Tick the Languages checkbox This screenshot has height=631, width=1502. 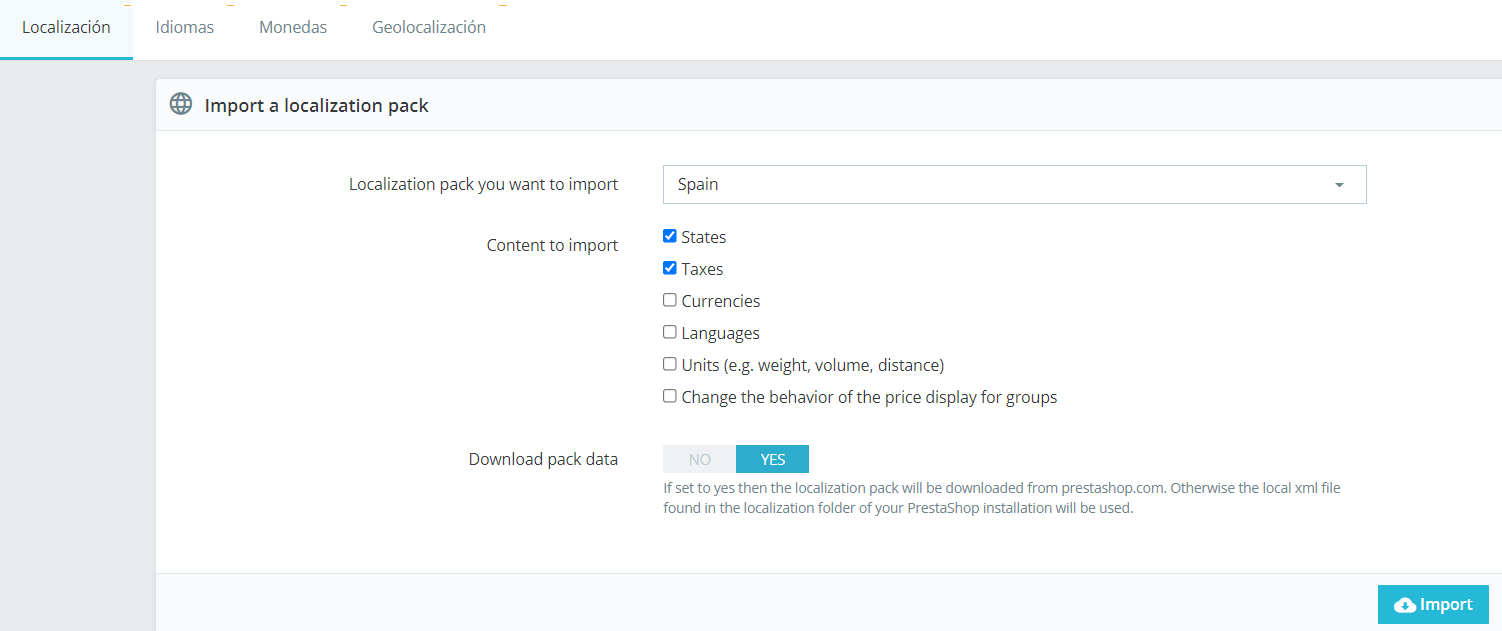670,332
